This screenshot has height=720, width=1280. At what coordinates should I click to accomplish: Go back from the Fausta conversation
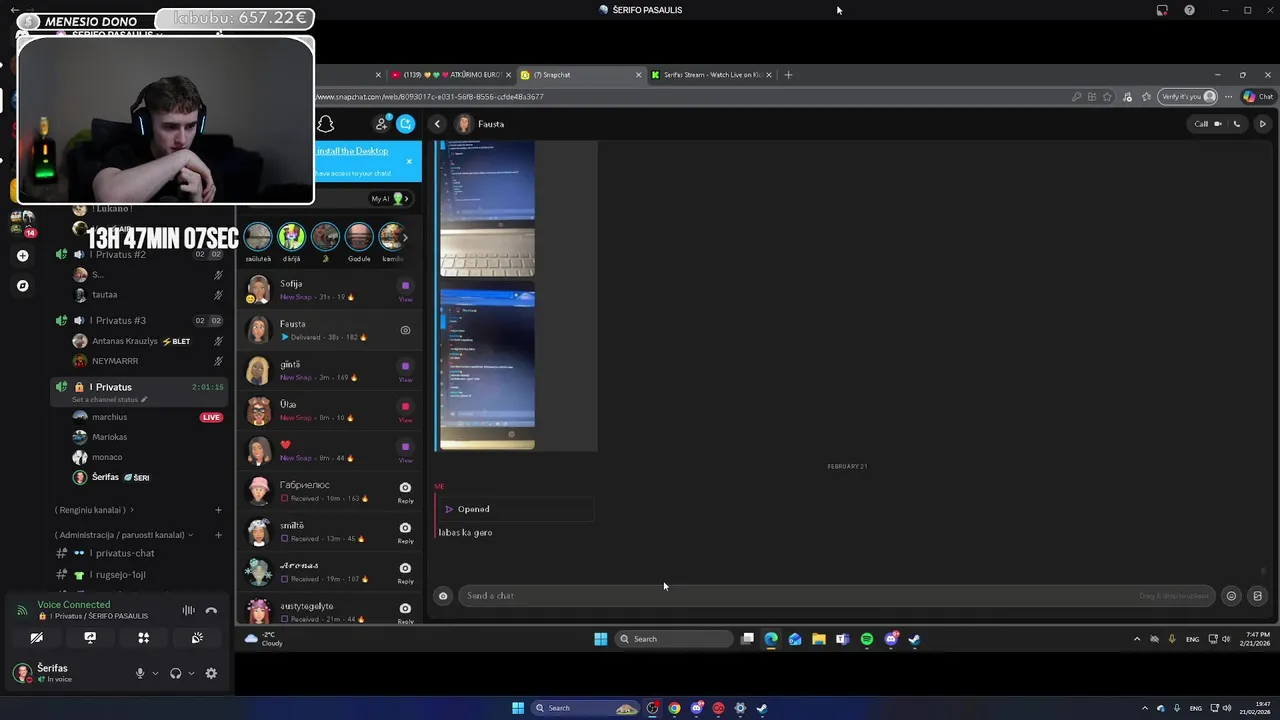437,124
